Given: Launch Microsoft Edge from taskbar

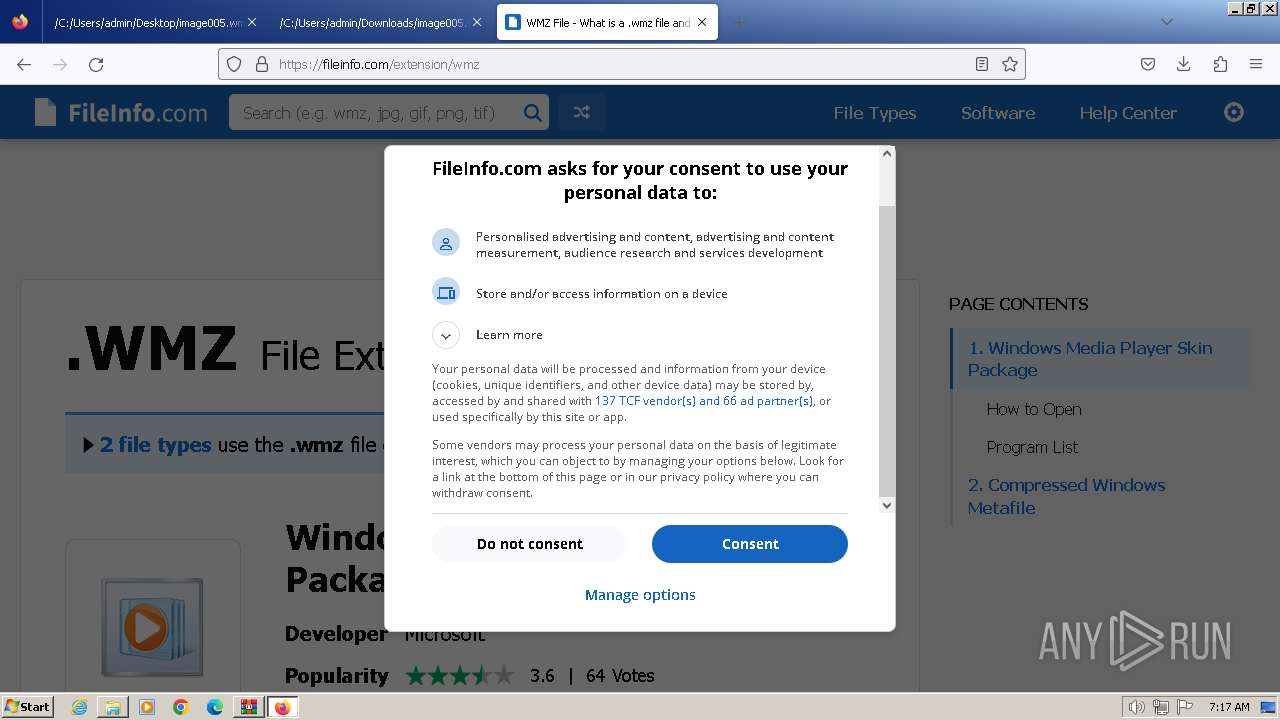Looking at the screenshot, I should point(215,707).
